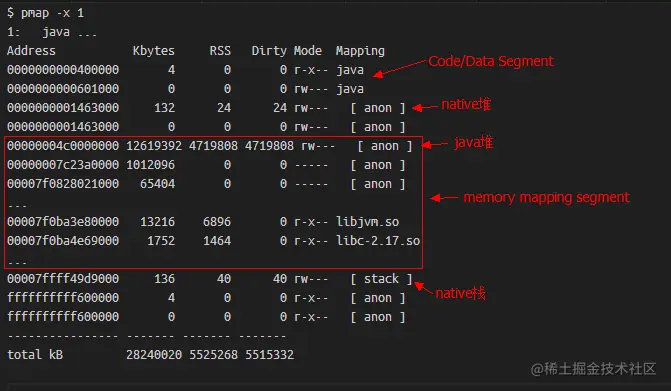Screen dimensions: 671x391
Task: Click the rw--- mode in the stack row
Action: (x=311, y=279)
